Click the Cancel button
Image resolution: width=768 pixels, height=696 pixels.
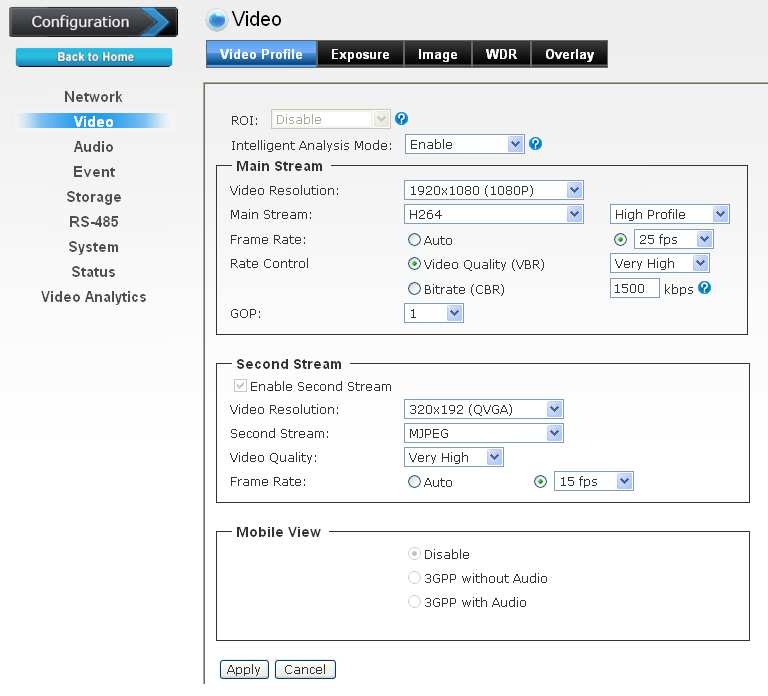[305, 669]
